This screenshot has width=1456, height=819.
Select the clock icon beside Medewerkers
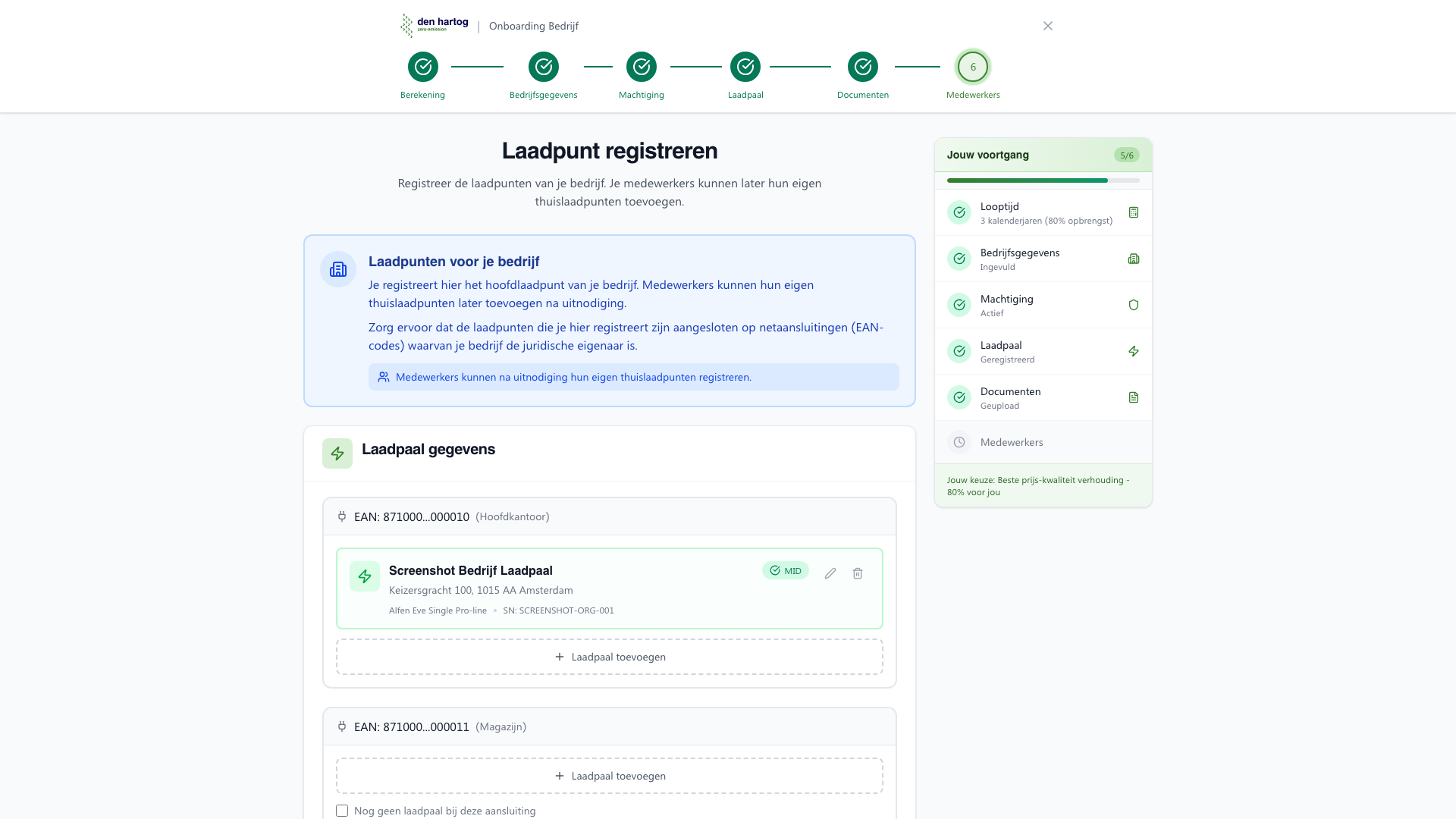(959, 442)
